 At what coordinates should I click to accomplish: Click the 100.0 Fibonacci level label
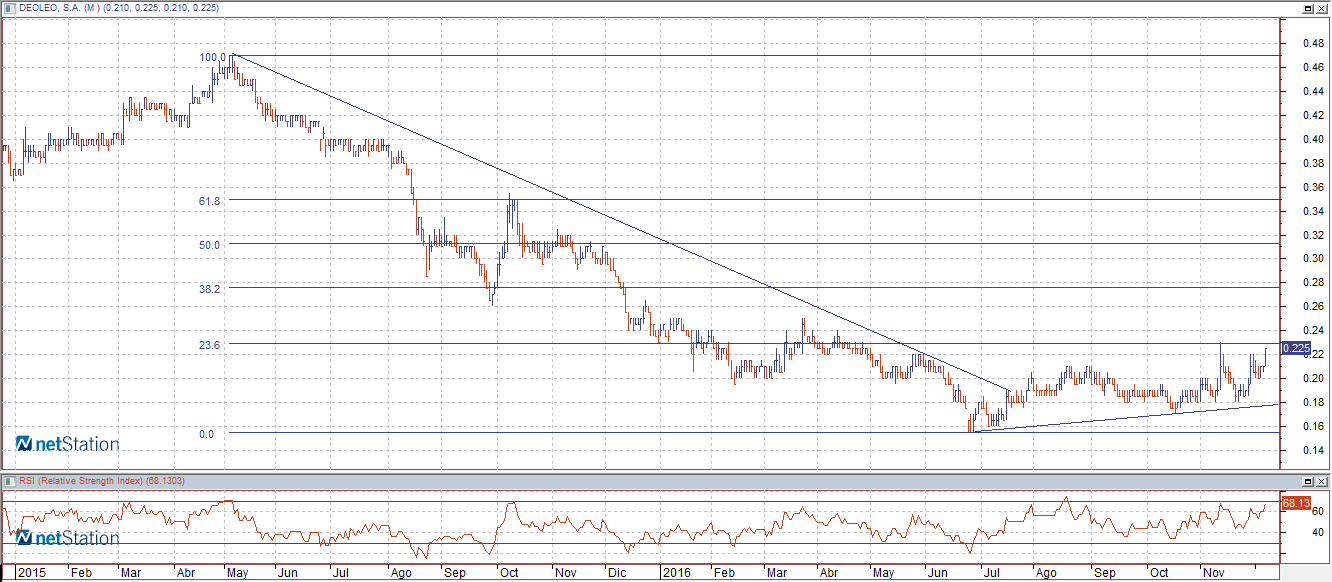coord(213,57)
